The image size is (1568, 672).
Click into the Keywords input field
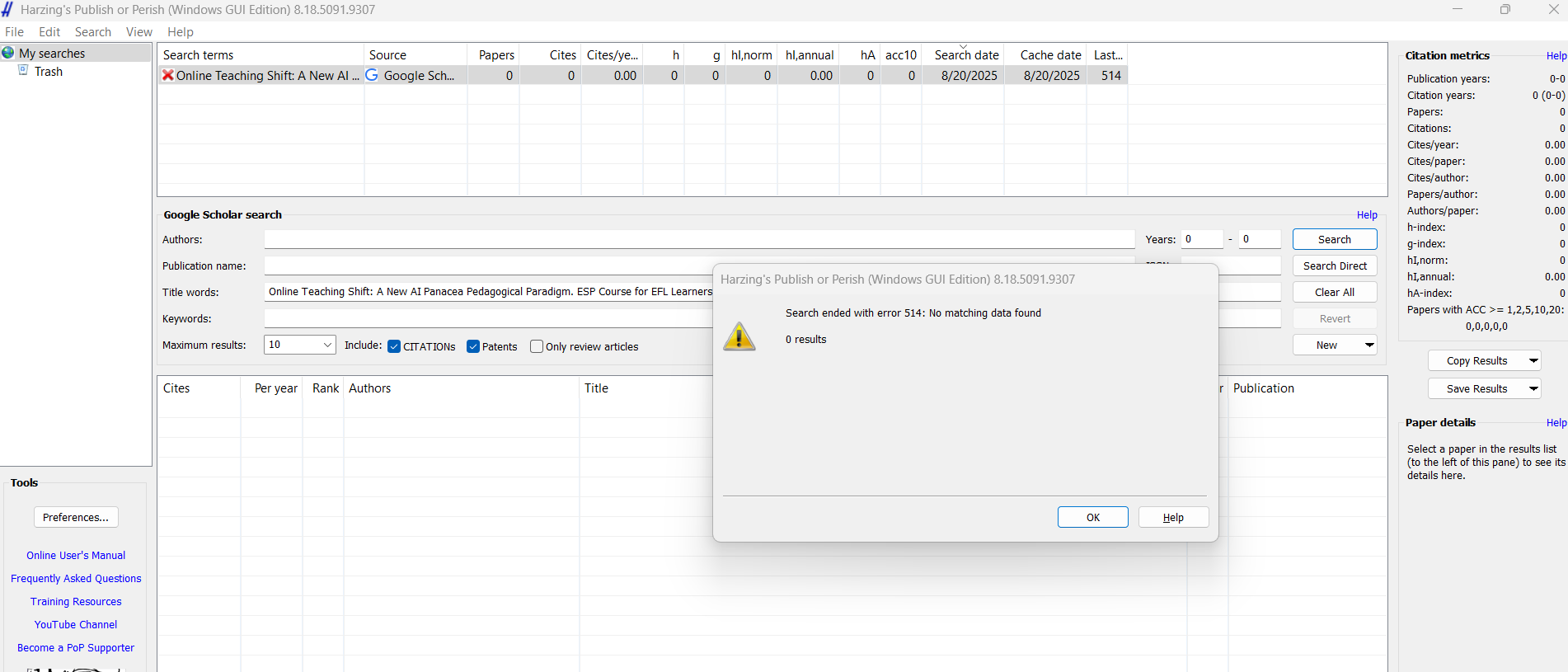pyautogui.click(x=488, y=318)
